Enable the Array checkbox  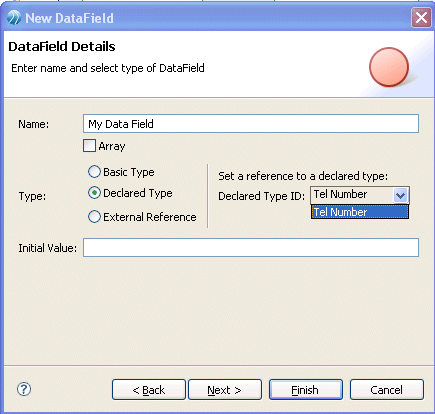89,146
